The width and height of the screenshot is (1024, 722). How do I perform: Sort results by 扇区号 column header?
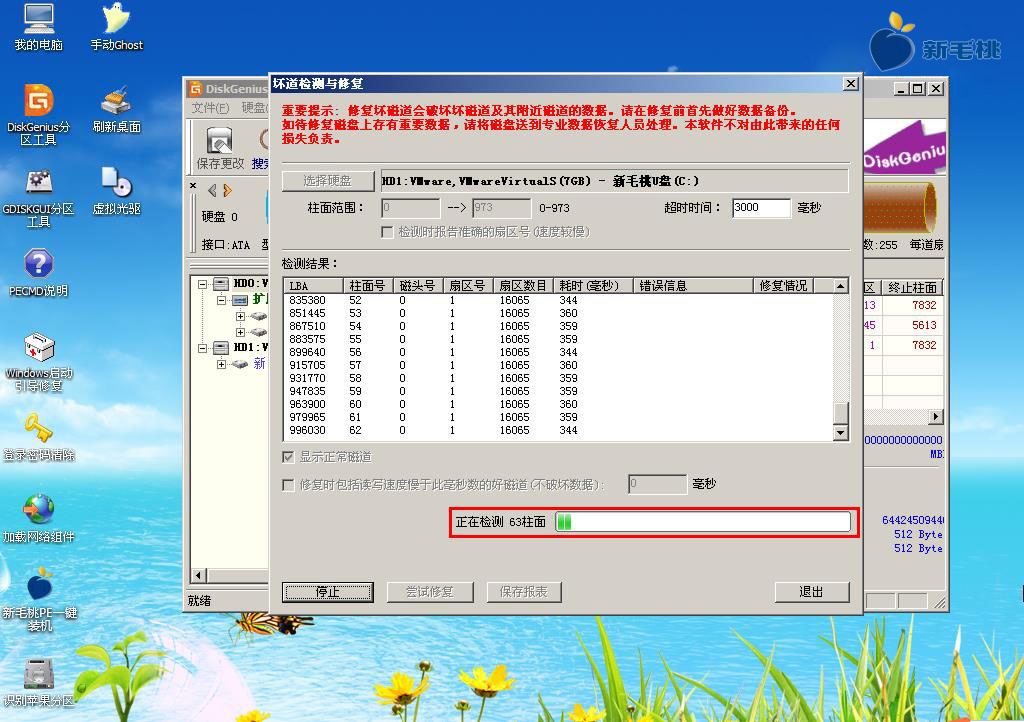pos(468,286)
